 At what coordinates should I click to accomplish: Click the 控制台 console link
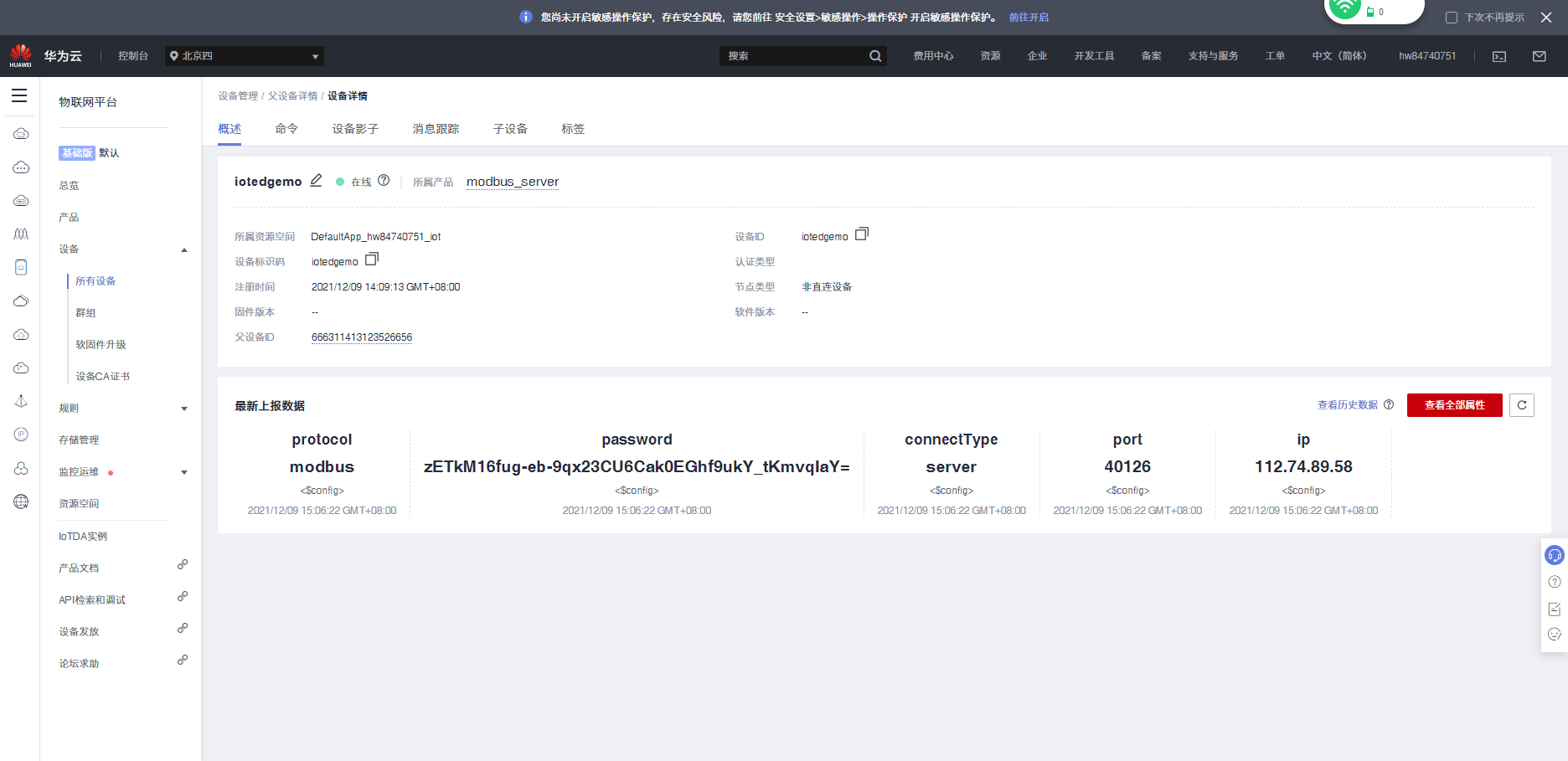pyautogui.click(x=132, y=56)
